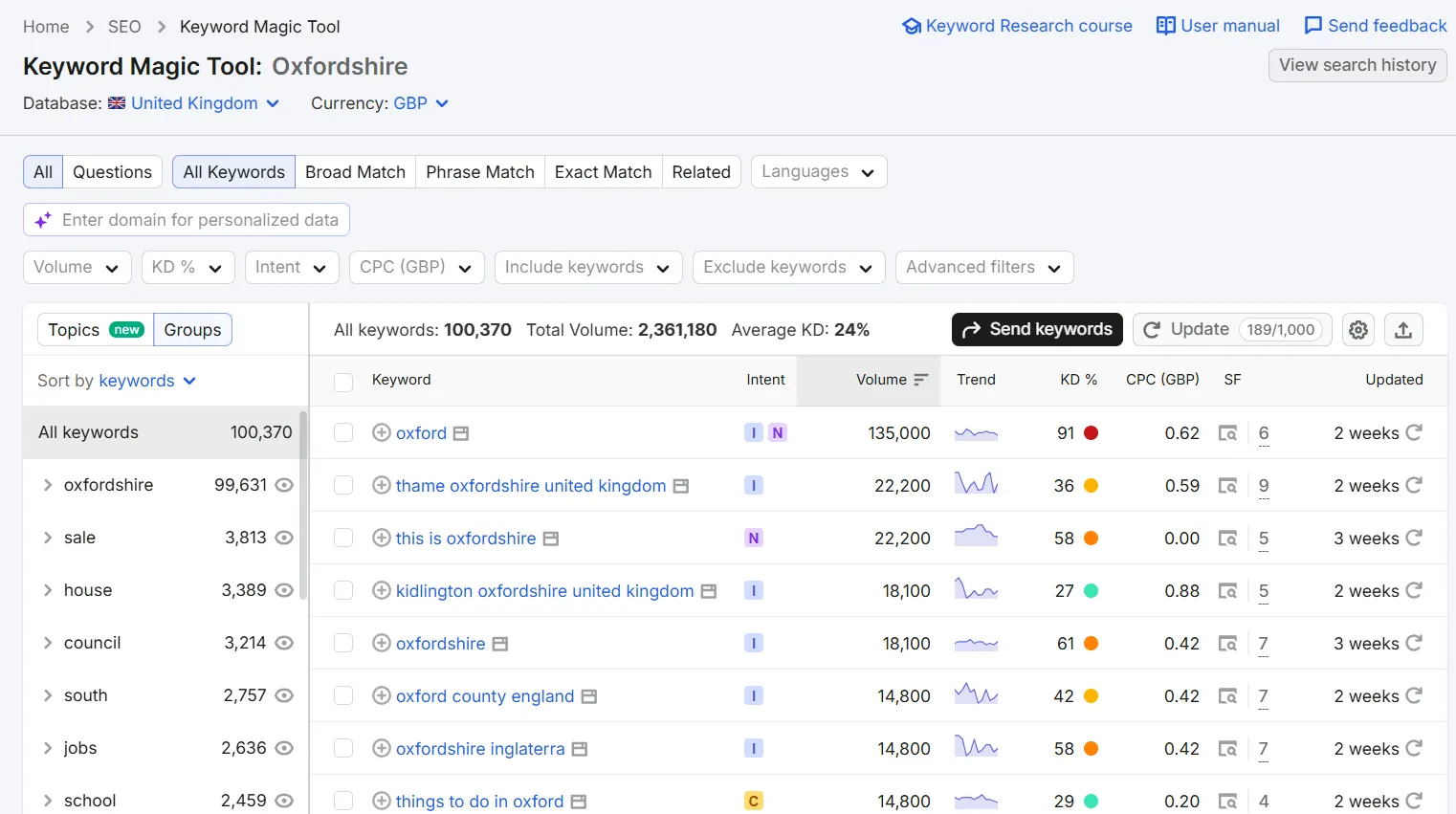1456x814 pixels.
Task: Switch to the Topics view tab
Action: (x=95, y=330)
